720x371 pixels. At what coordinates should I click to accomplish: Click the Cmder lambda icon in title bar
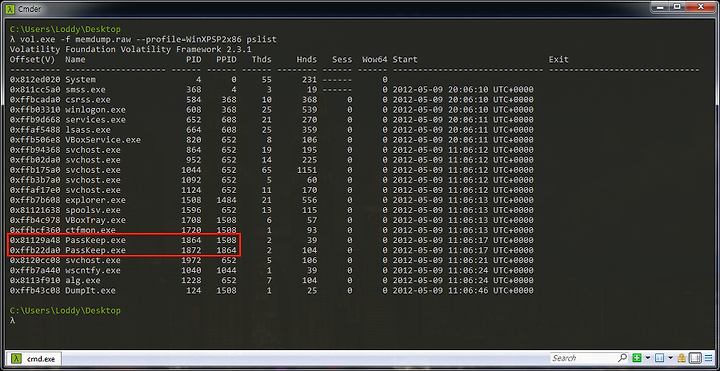(11, 8)
